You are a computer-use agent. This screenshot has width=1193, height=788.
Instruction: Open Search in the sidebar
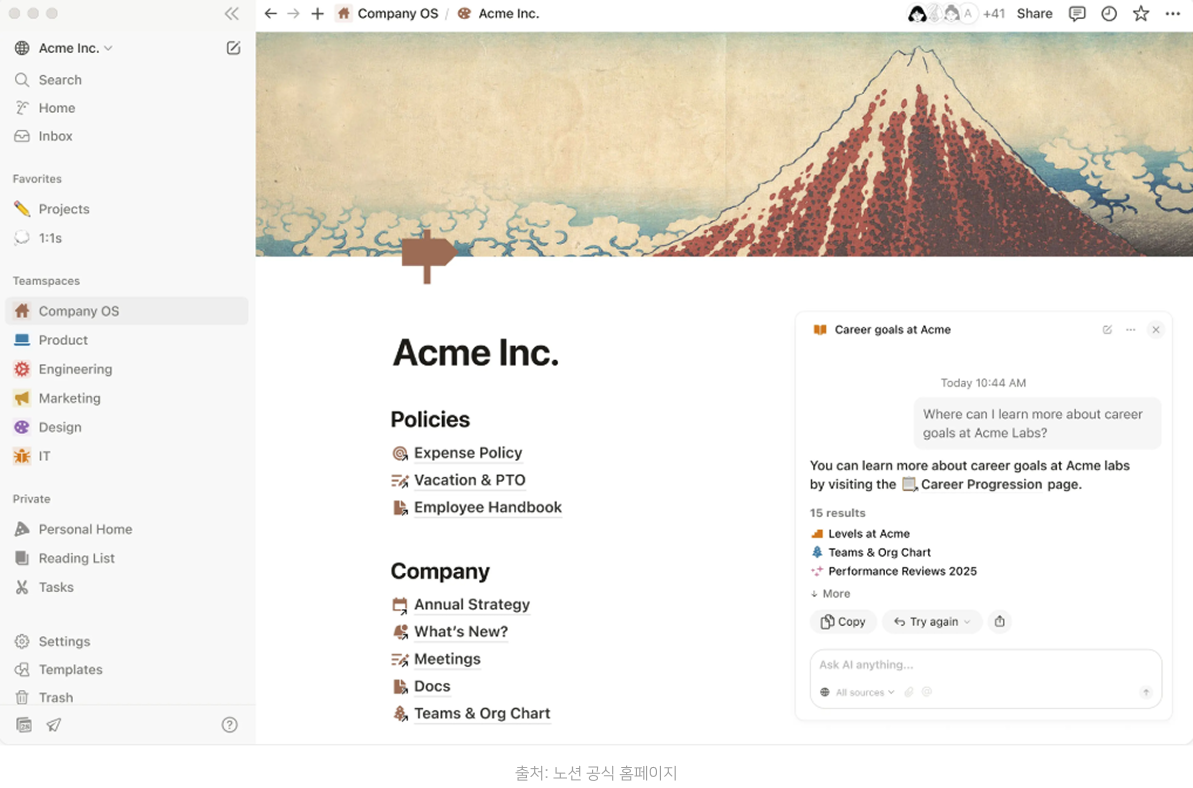click(x=126, y=80)
